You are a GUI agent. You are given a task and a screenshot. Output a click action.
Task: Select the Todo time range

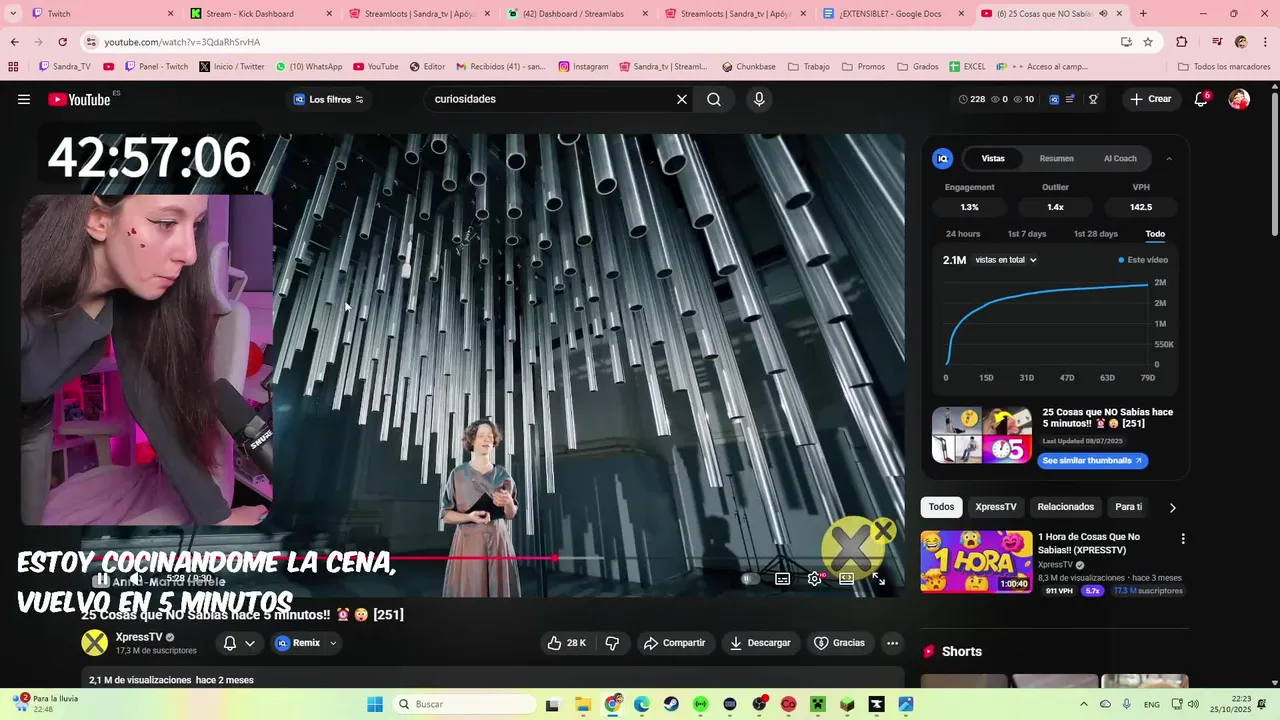pyautogui.click(x=1155, y=234)
